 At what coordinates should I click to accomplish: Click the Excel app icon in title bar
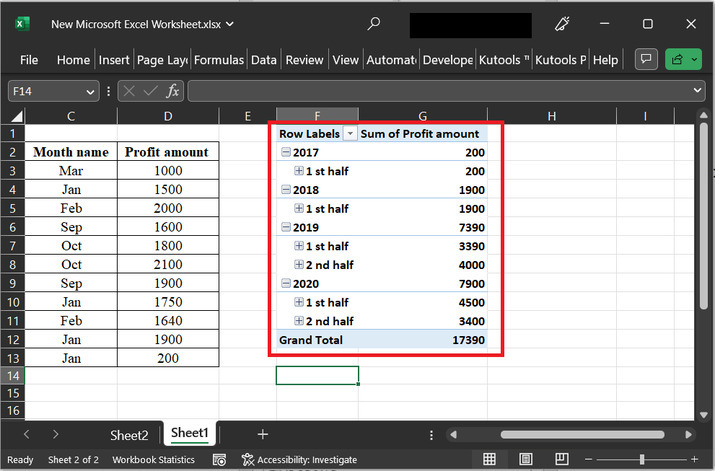pyautogui.click(x=21, y=24)
